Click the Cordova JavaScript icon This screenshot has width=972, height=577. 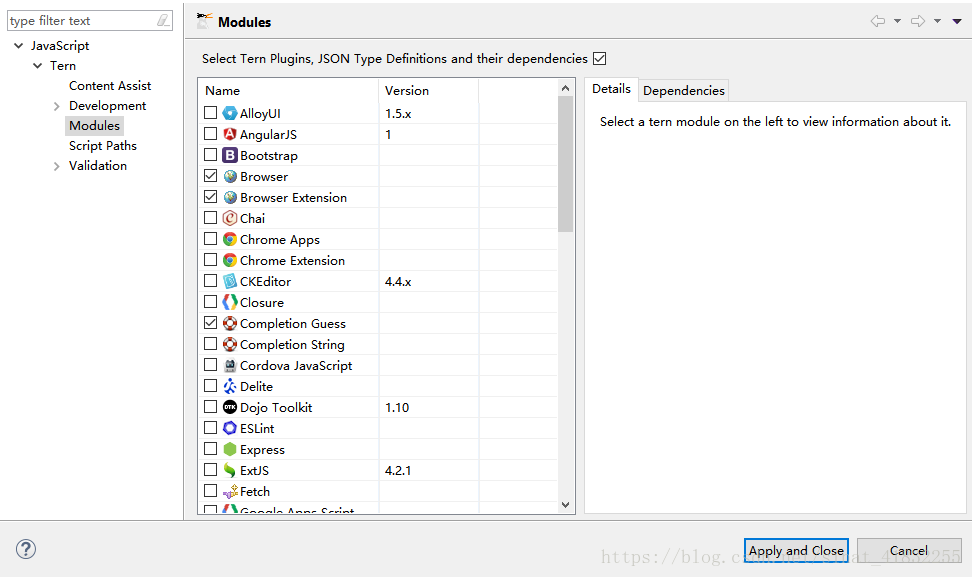coord(230,366)
